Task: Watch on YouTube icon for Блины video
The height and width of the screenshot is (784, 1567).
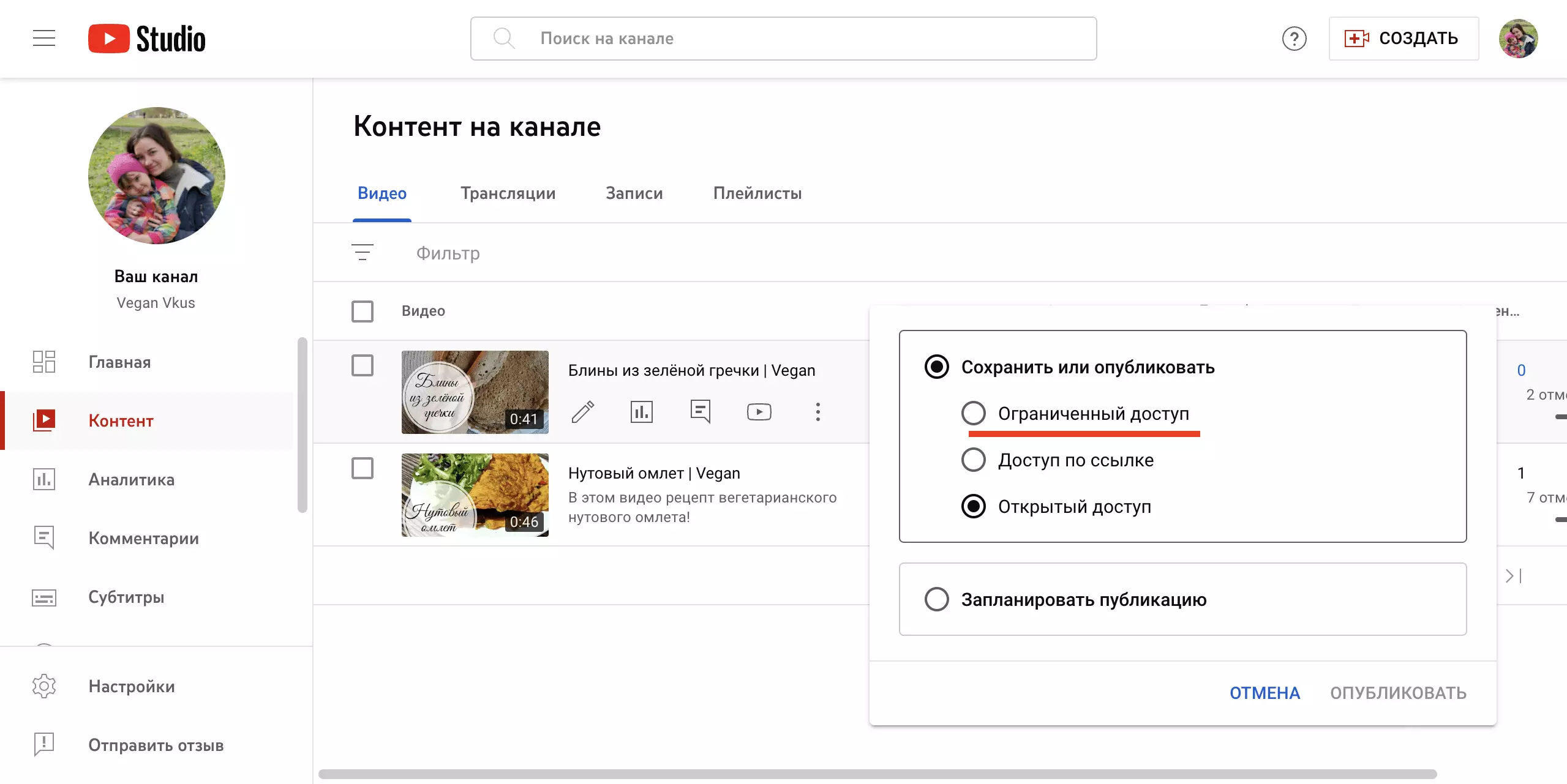Action: click(759, 412)
